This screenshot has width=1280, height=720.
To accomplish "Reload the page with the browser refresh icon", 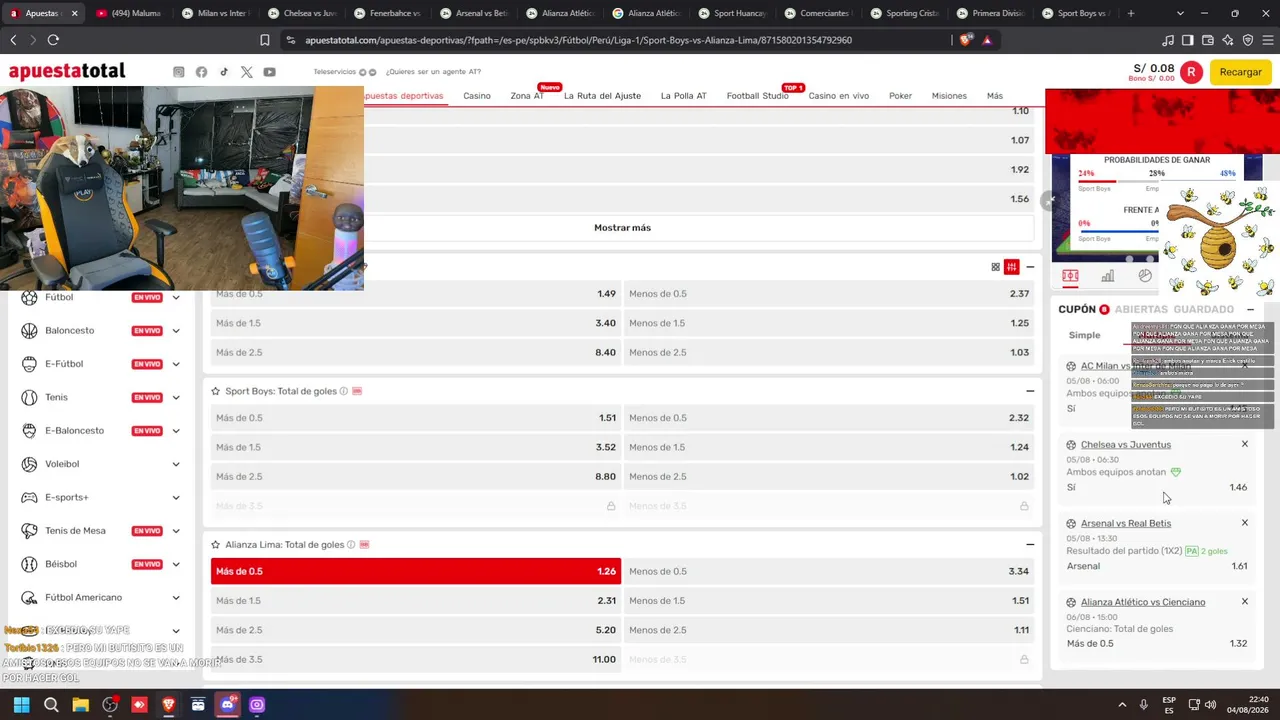I will click(53, 40).
